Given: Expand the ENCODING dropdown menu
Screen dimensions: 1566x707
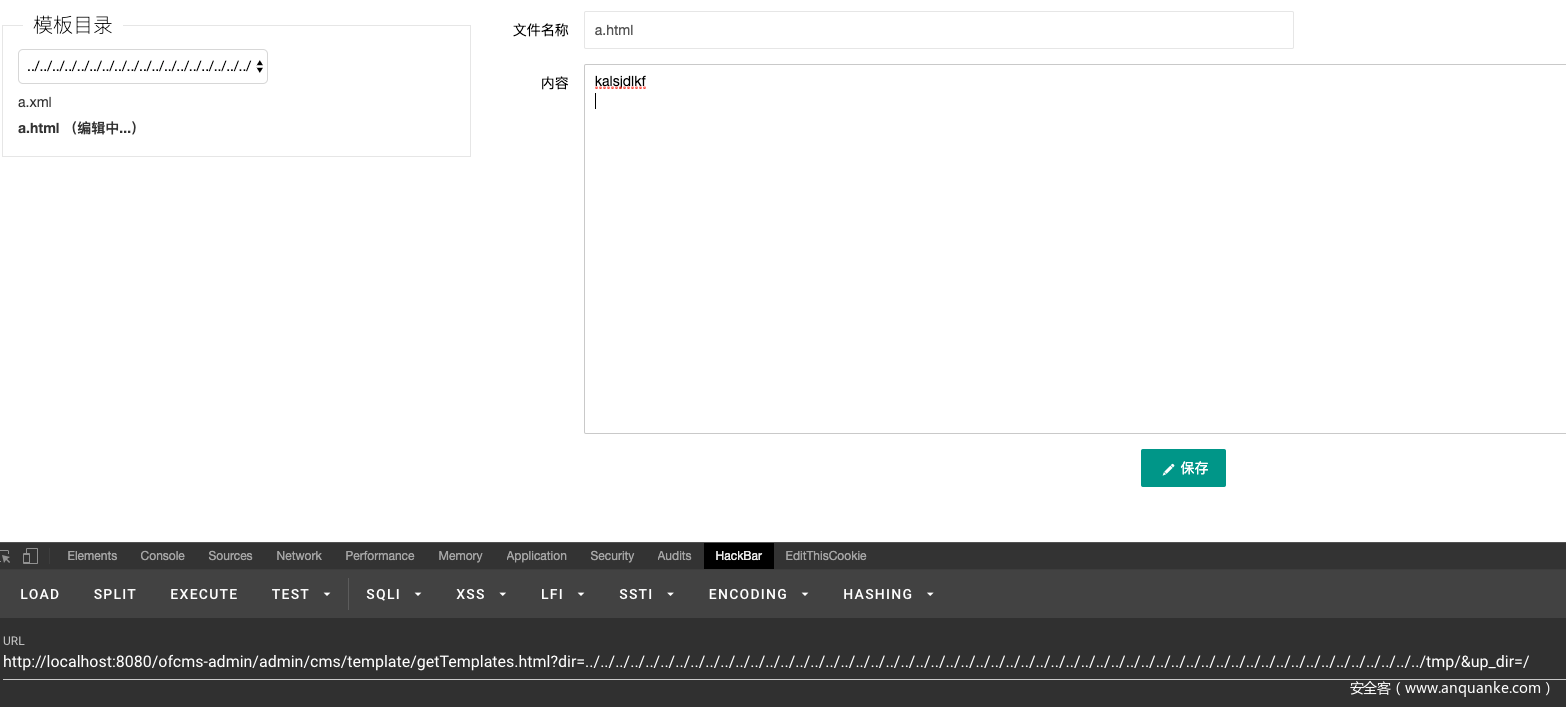Looking at the screenshot, I should (x=758, y=594).
